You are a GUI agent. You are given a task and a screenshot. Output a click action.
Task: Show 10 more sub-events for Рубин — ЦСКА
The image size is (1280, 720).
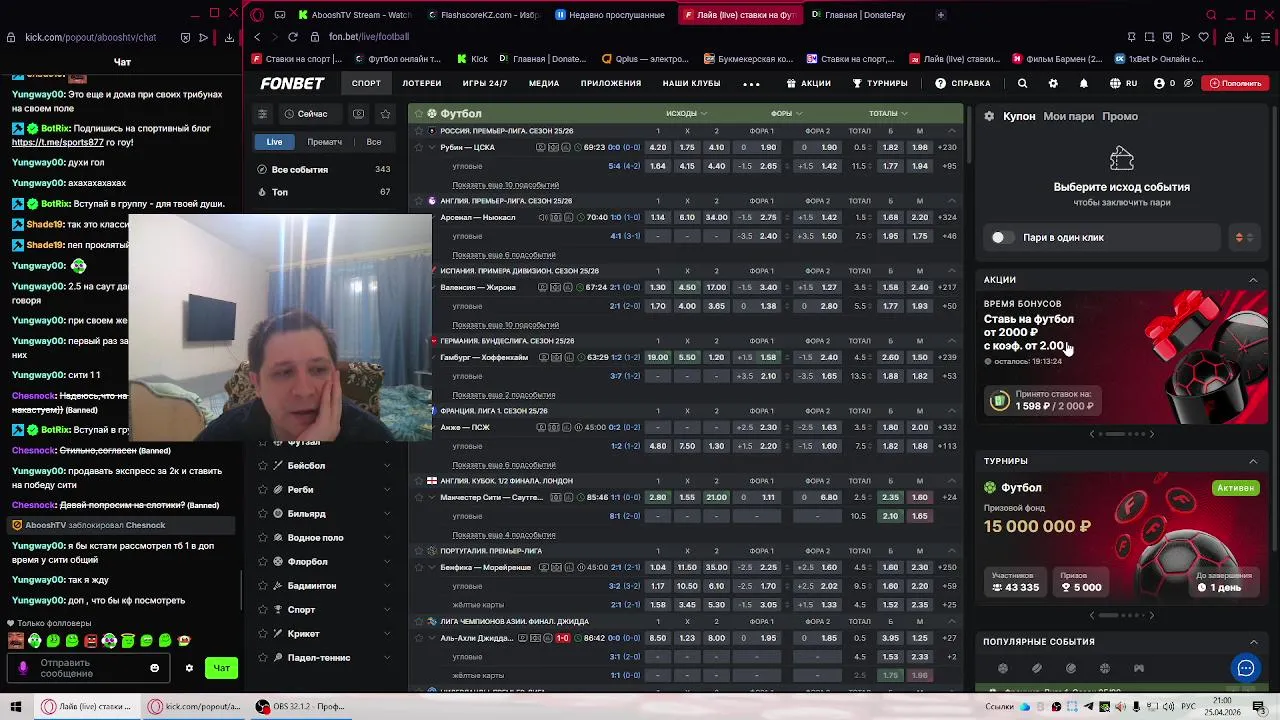pyautogui.click(x=505, y=185)
